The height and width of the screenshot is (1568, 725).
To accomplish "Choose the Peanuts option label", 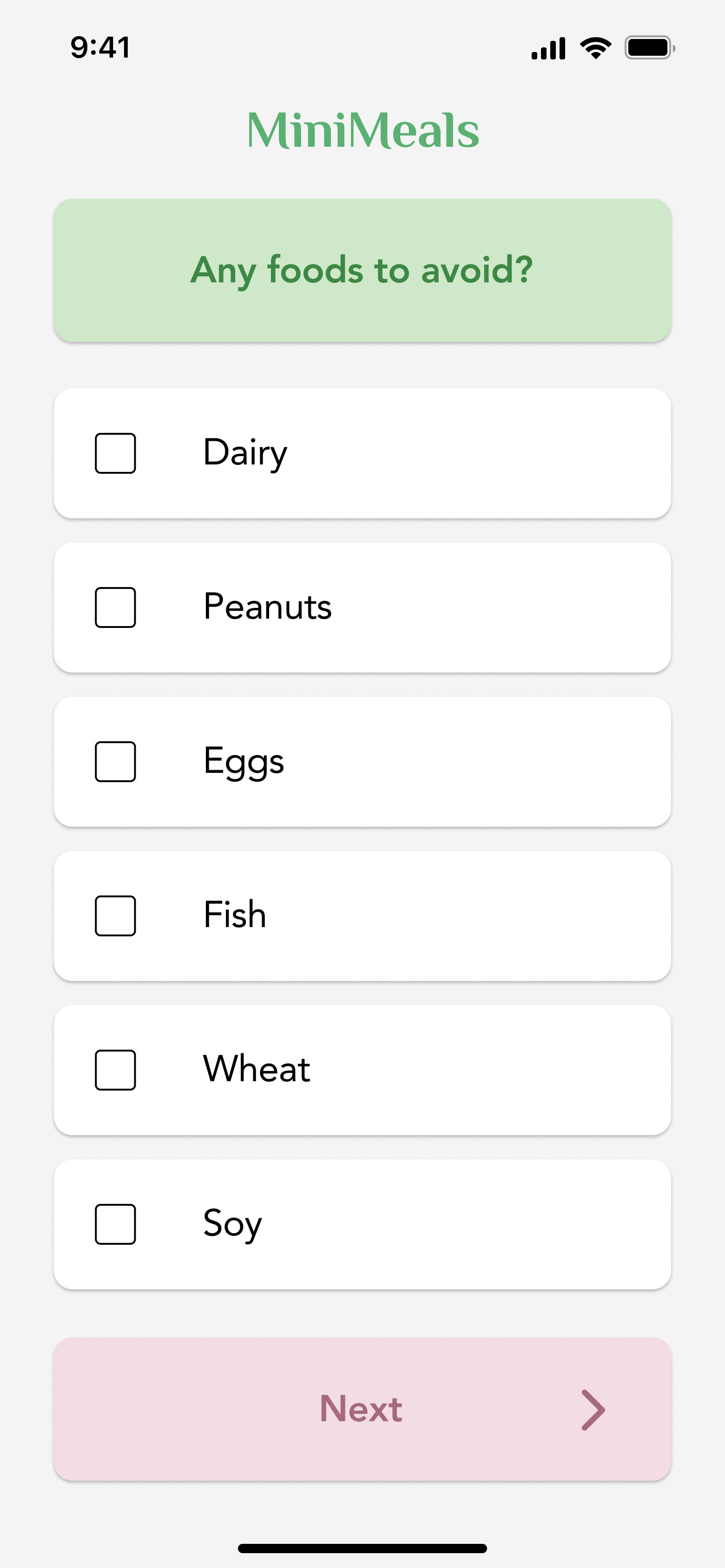I will 267,607.
